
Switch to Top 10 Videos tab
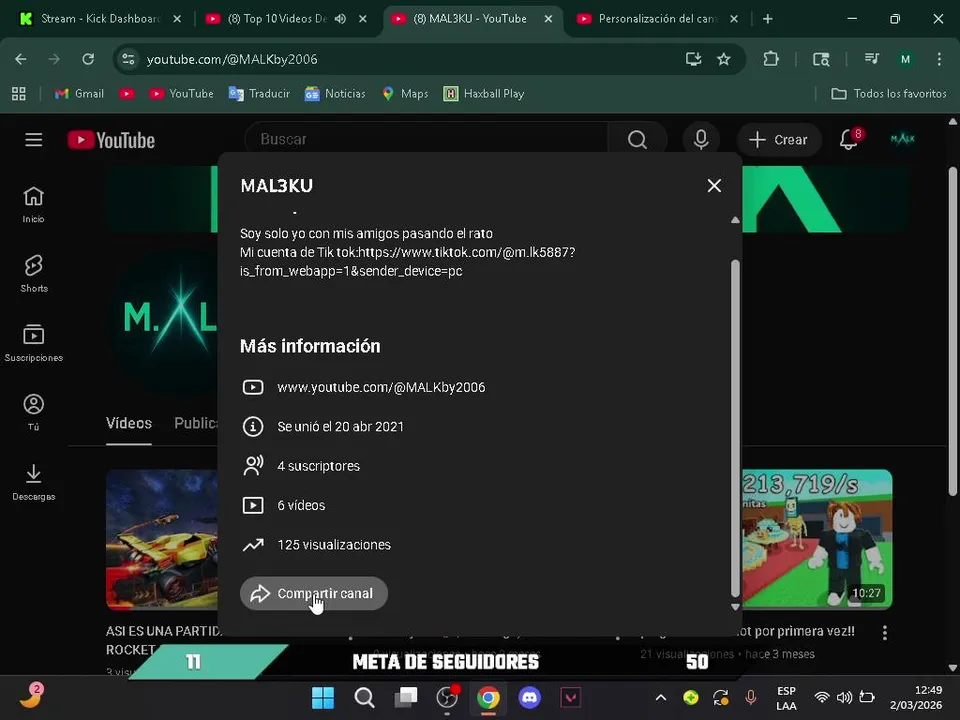pyautogui.click(x=277, y=19)
